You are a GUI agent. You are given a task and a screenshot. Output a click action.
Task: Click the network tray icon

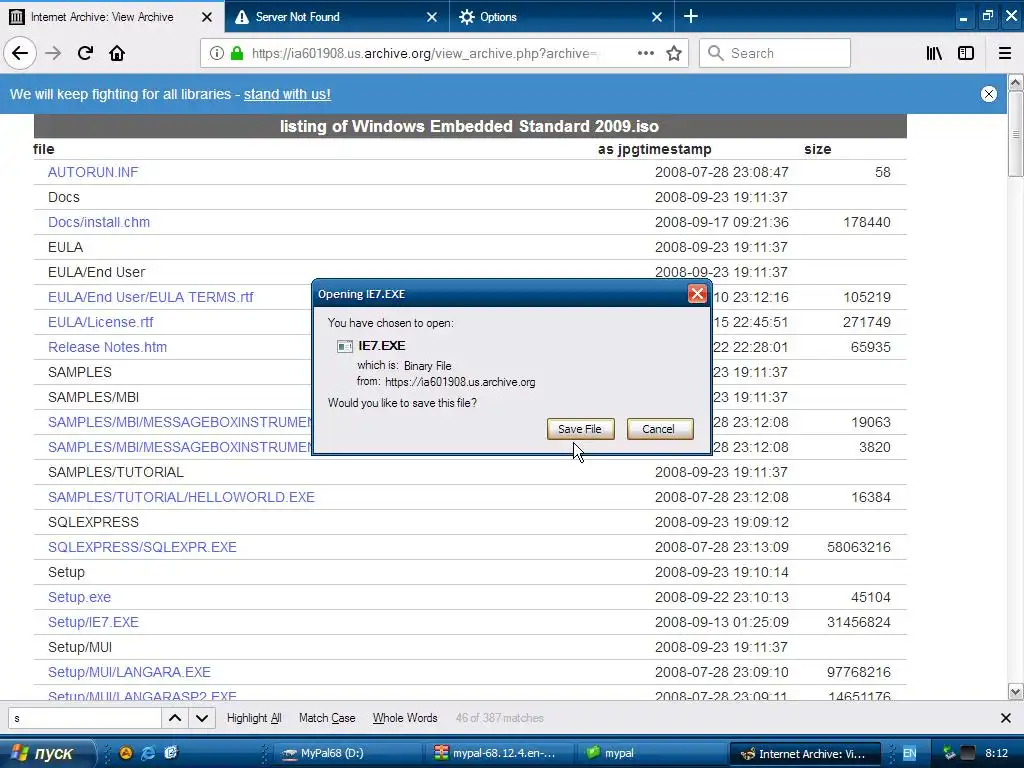pos(949,754)
